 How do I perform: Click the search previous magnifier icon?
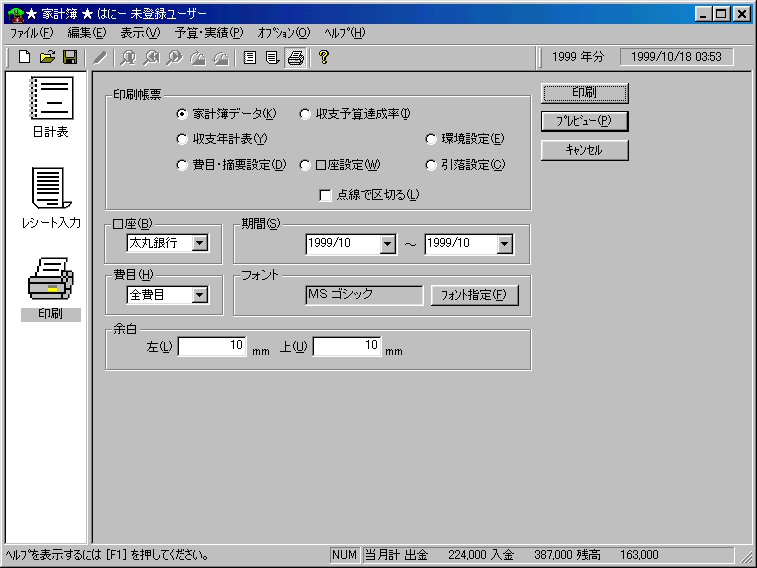(151, 57)
